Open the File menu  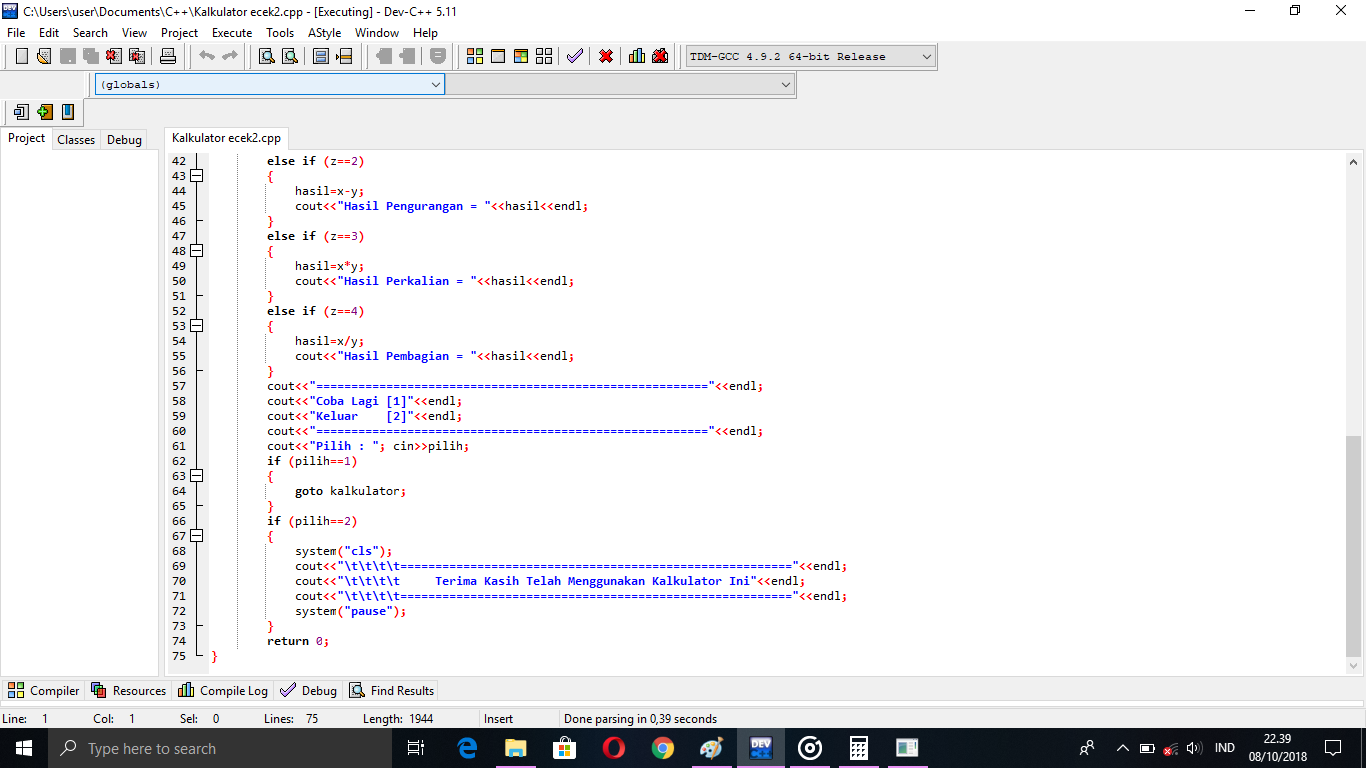coord(16,33)
